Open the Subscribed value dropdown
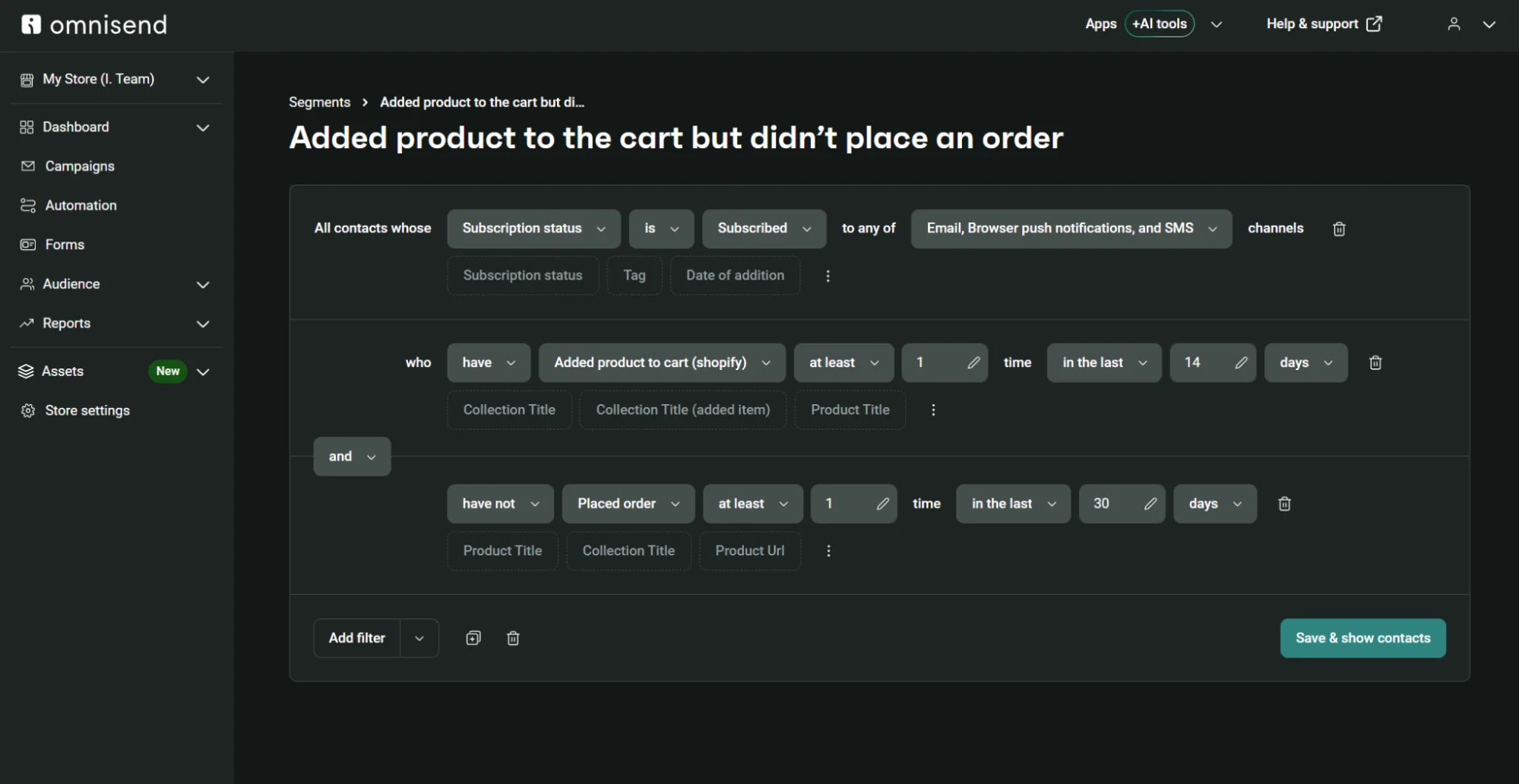This screenshot has width=1519, height=784. coord(764,229)
